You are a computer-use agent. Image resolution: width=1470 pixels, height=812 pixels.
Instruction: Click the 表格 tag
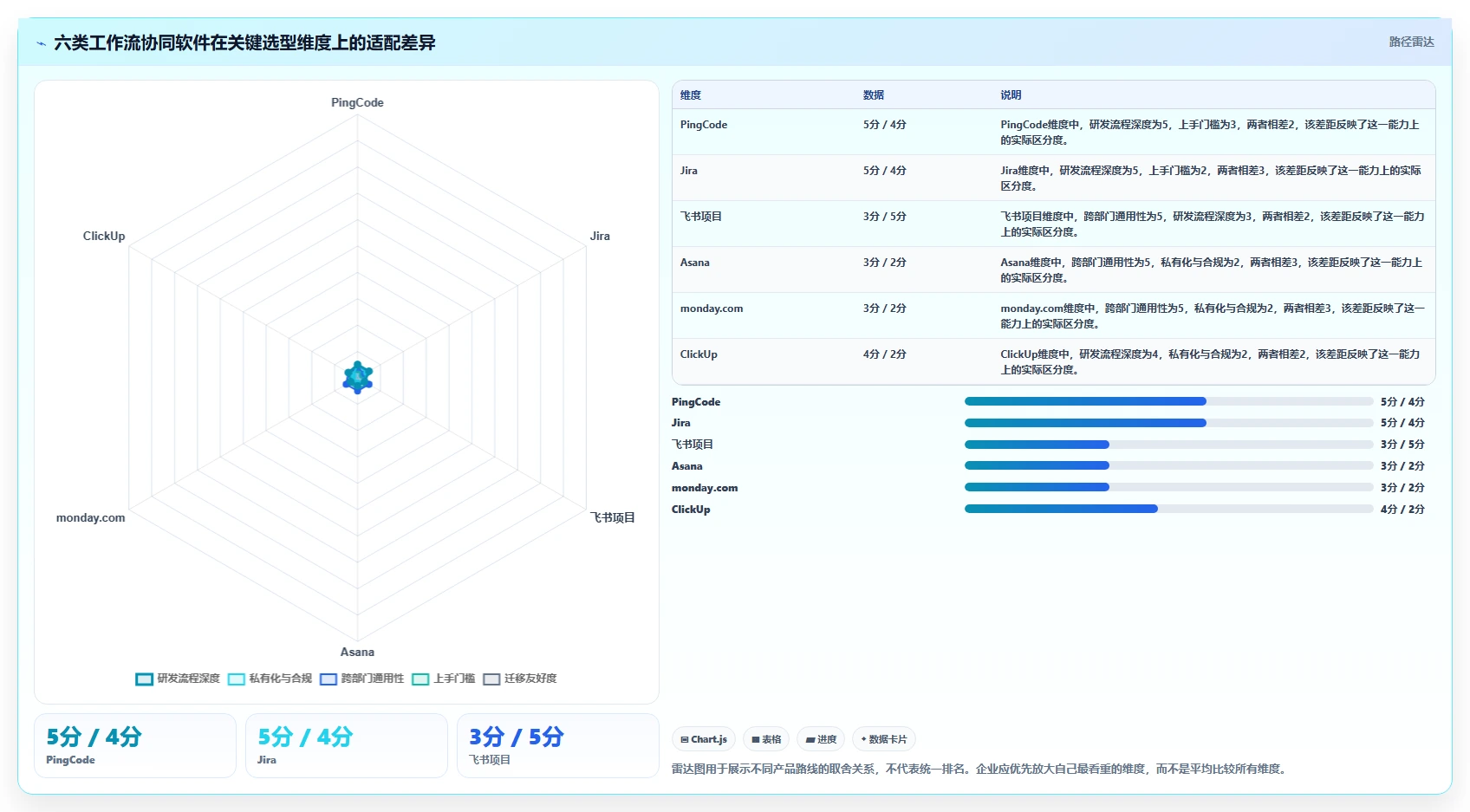(x=766, y=739)
